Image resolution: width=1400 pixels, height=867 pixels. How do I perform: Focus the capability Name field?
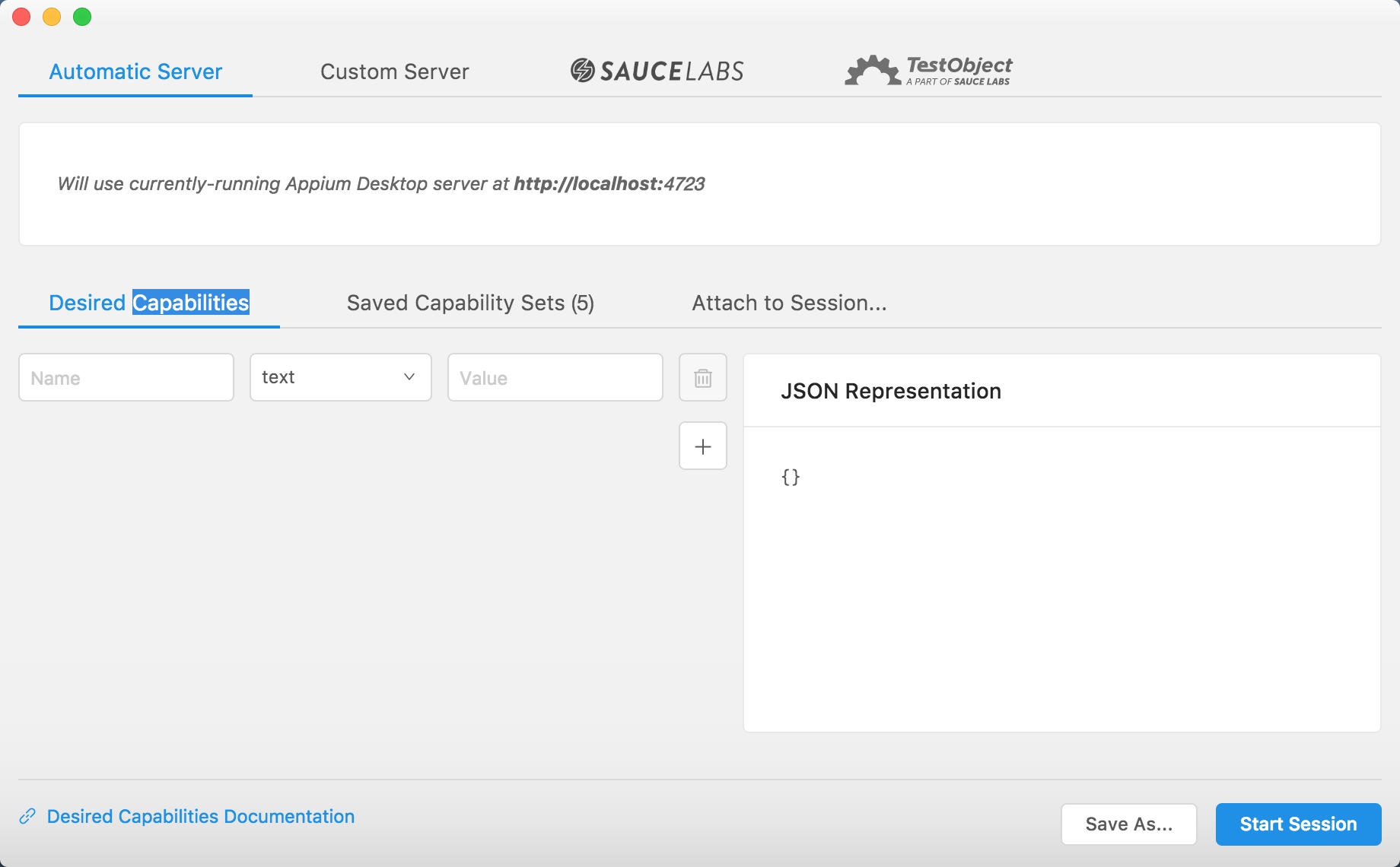tap(126, 377)
